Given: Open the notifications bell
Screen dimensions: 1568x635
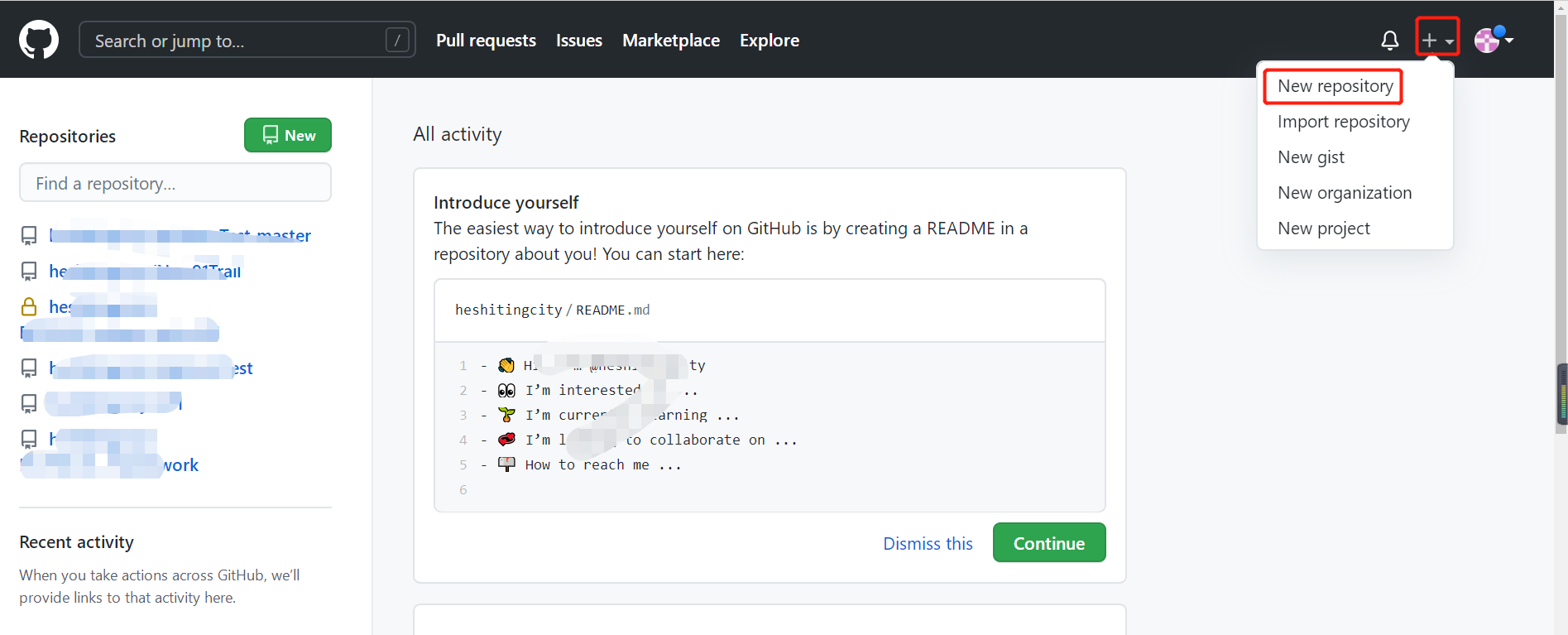Looking at the screenshot, I should 1390,40.
